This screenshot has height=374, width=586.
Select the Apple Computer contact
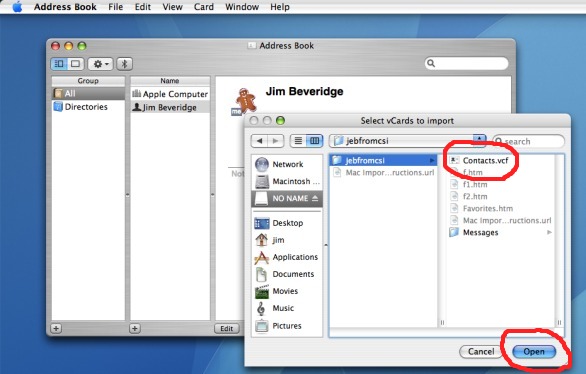coord(170,94)
